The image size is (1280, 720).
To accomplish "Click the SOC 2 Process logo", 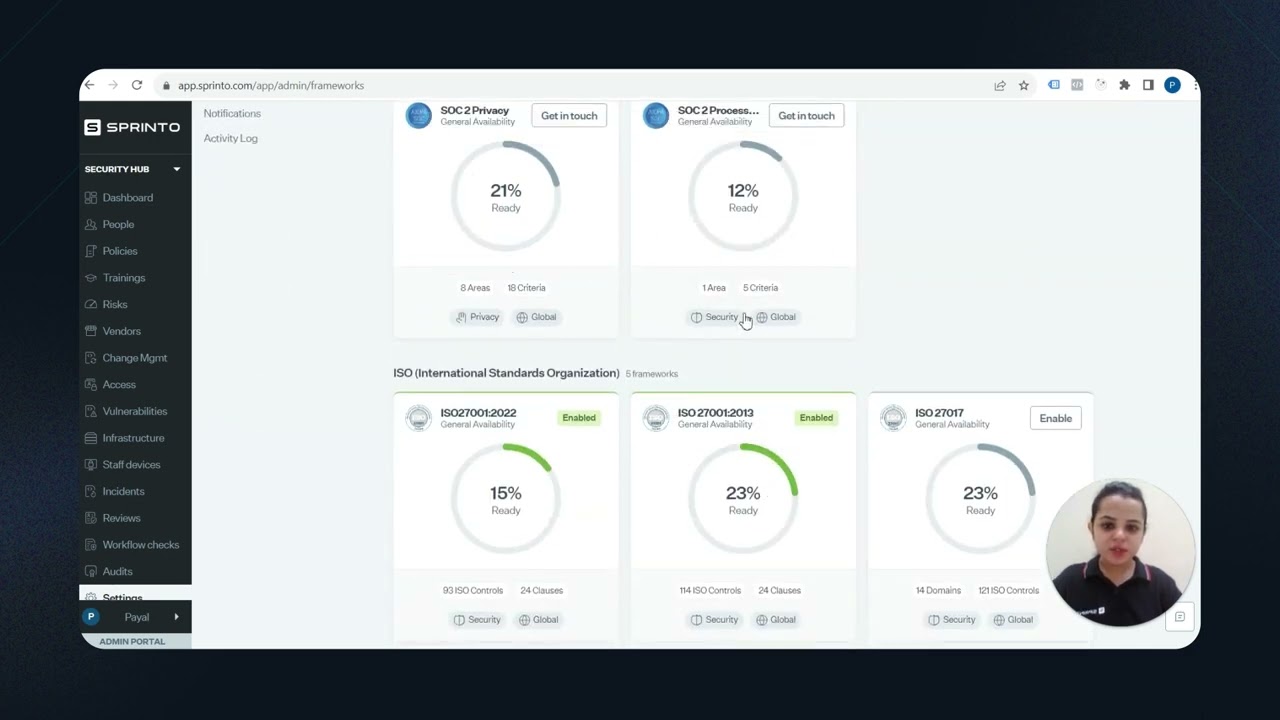I will (656, 115).
